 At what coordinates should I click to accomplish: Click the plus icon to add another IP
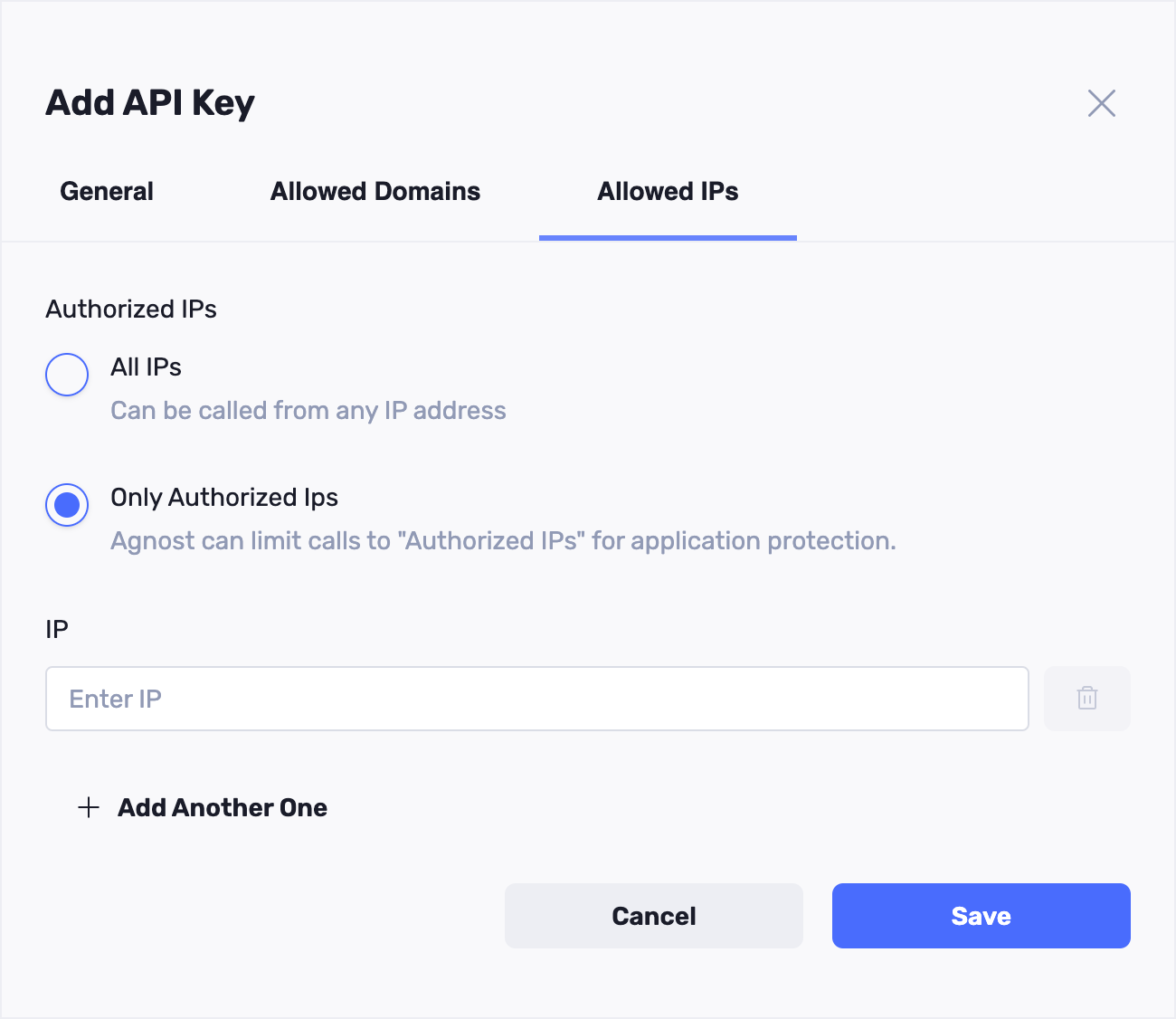[89, 807]
